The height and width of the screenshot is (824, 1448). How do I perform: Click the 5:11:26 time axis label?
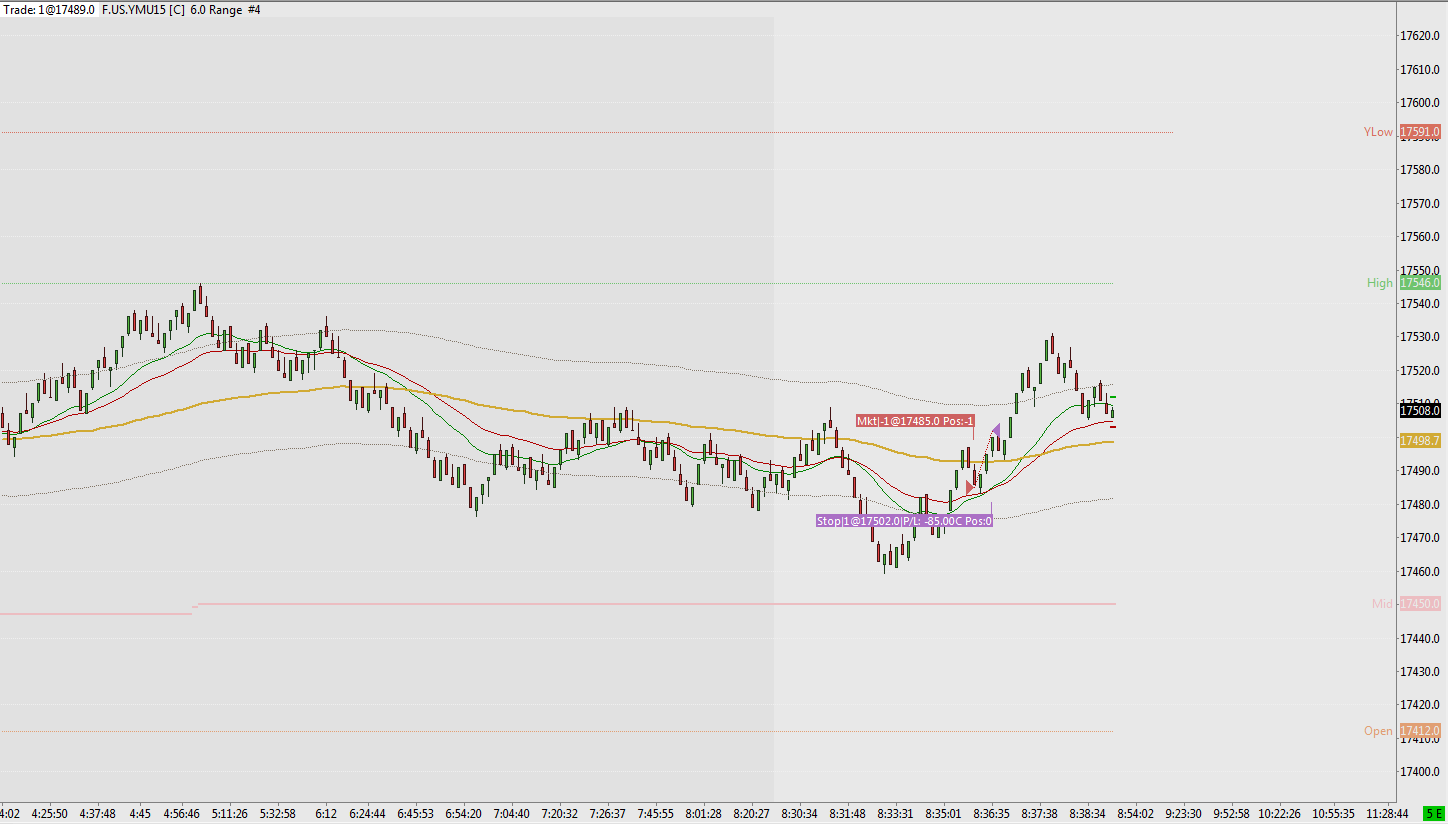coord(229,814)
